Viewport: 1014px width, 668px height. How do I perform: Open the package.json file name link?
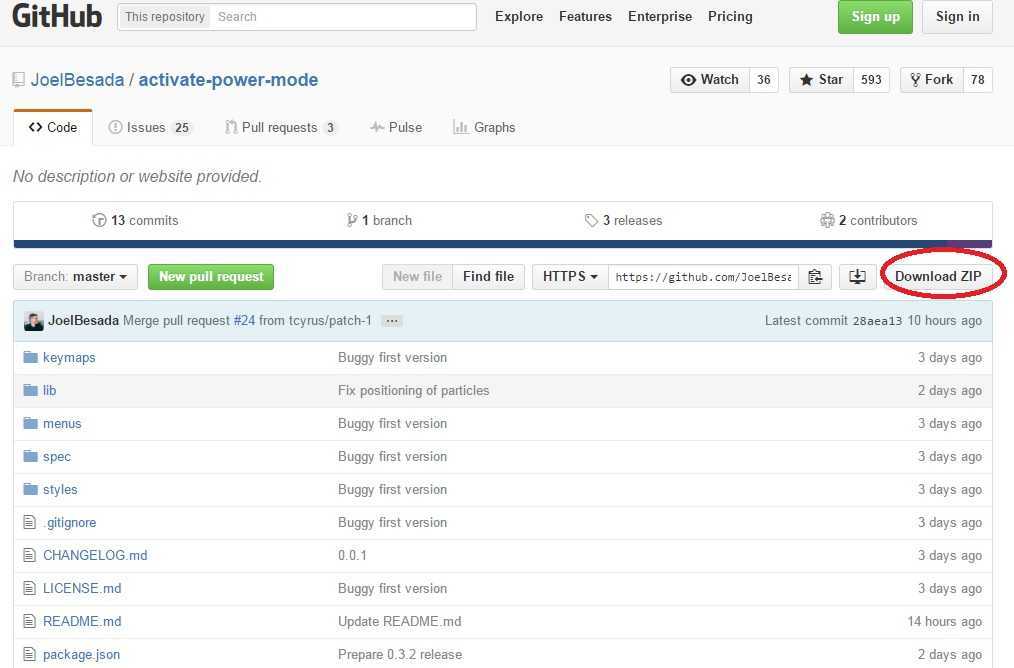tap(81, 654)
